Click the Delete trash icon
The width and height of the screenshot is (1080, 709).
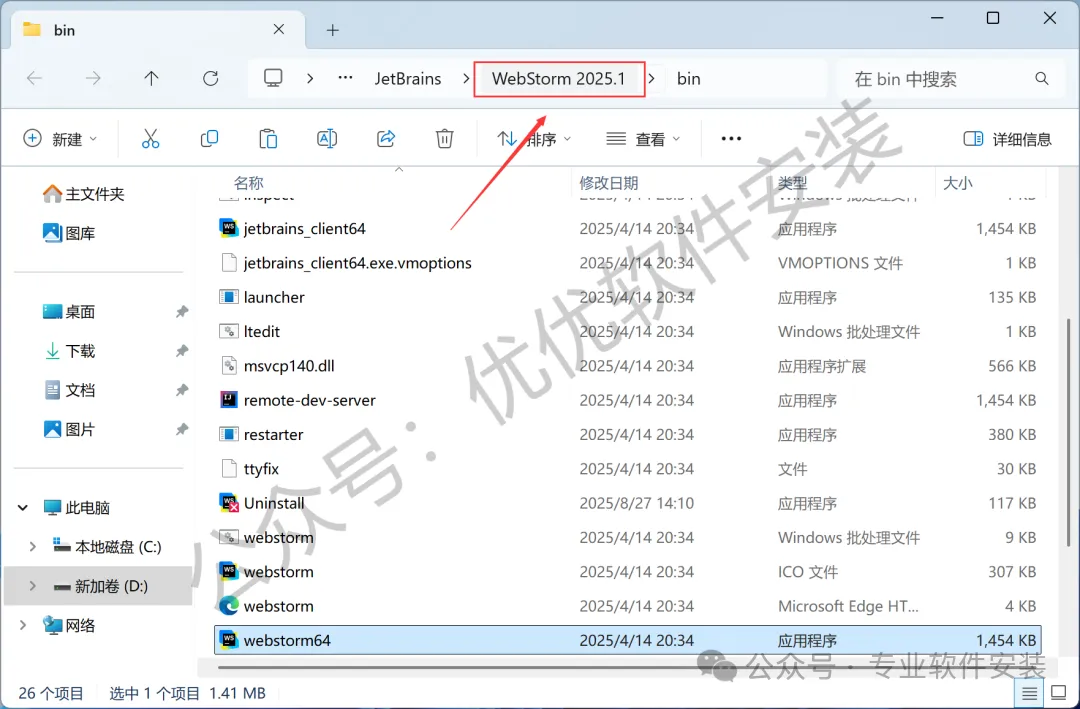click(444, 138)
